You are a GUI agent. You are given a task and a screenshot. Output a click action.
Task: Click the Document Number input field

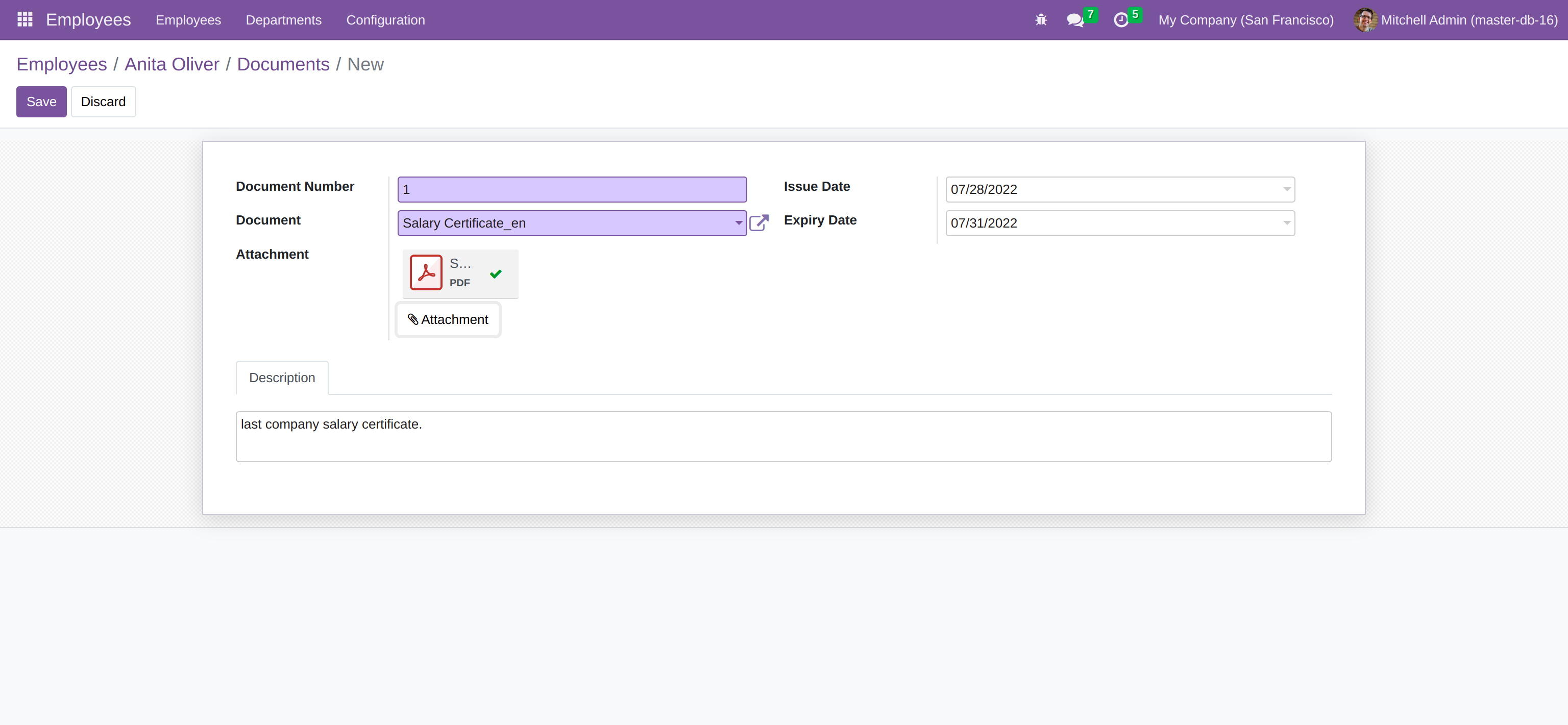coord(572,189)
